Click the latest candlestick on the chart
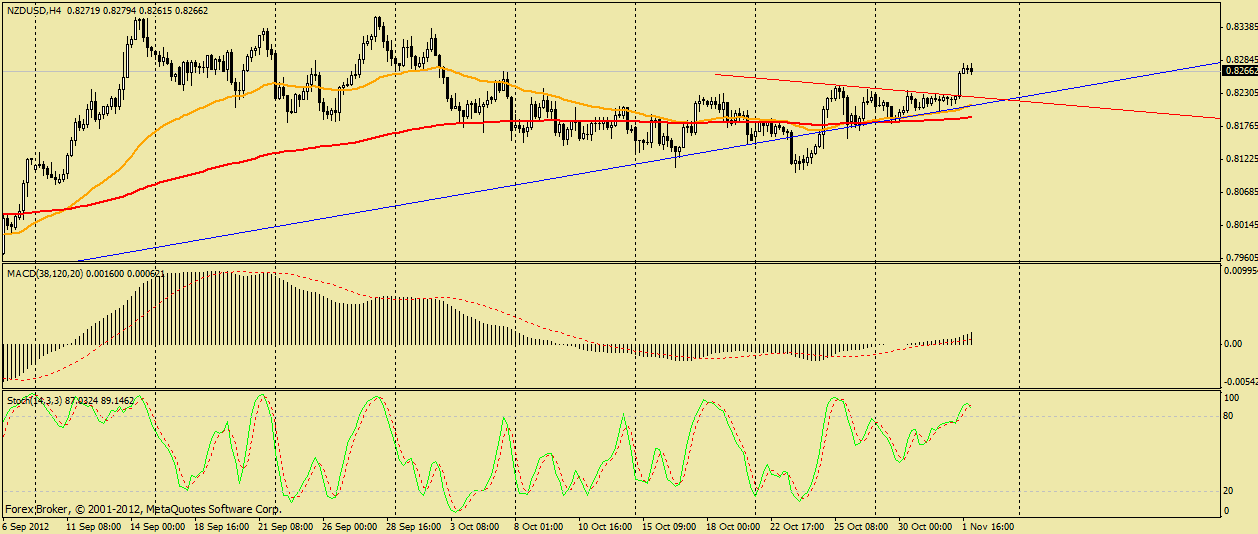 pos(971,68)
